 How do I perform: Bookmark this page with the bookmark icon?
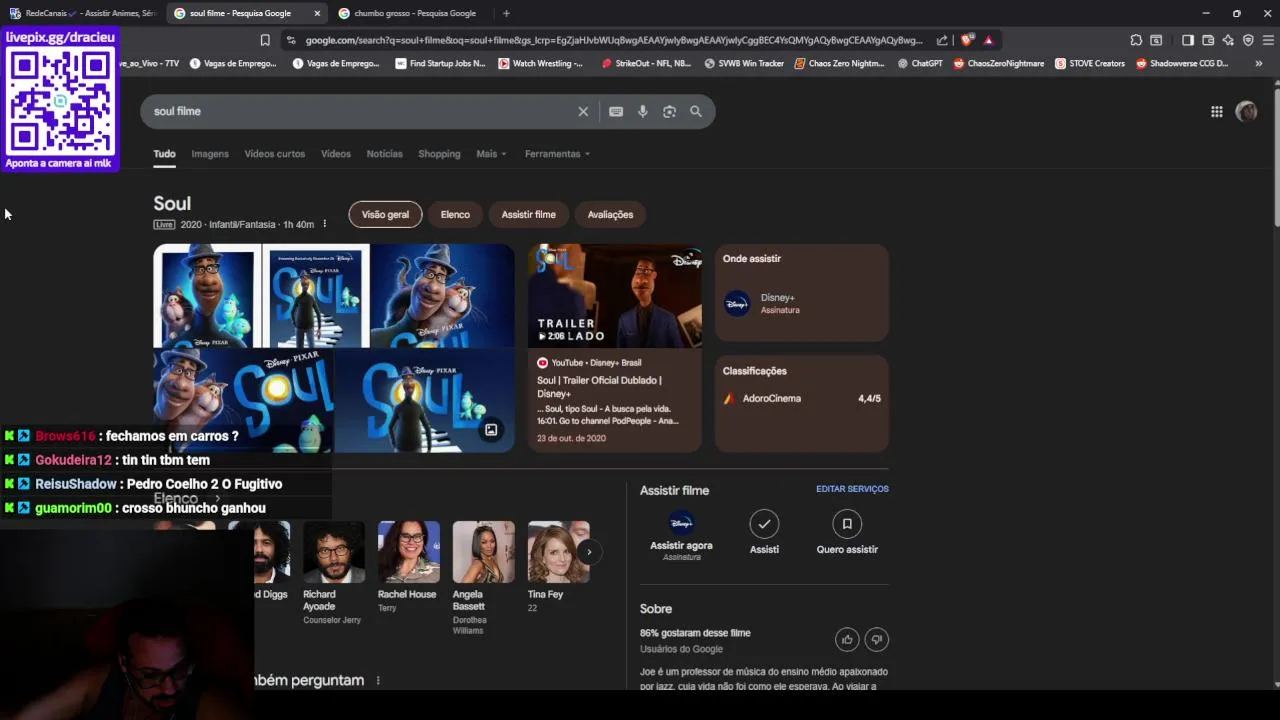[x=265, y=40]
